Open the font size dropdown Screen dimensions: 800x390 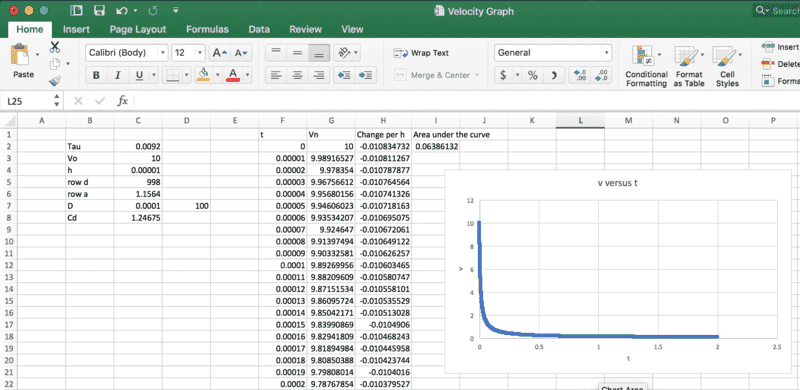coord(200,53)
